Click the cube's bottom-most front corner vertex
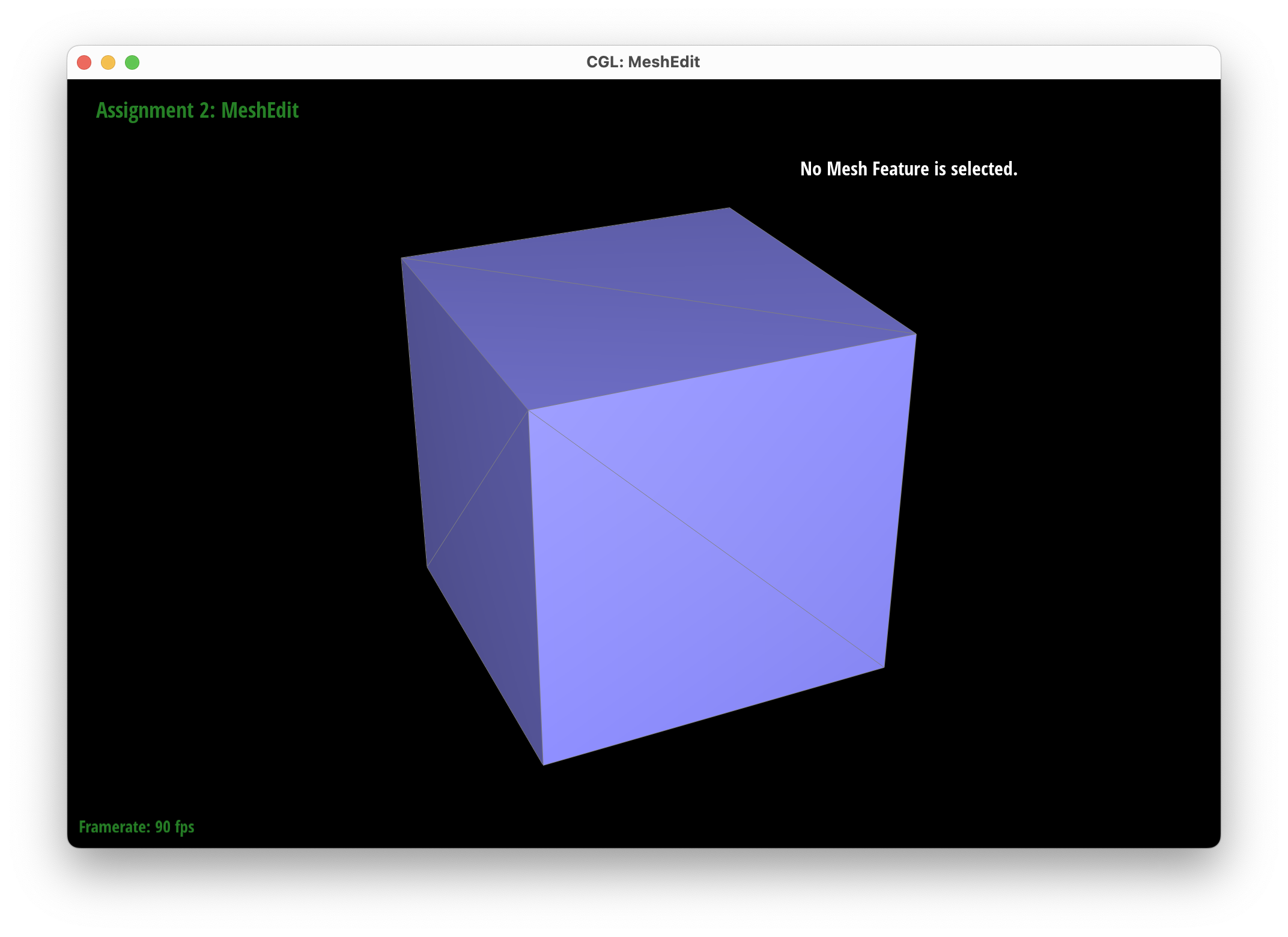This screenshot has width=1288, height=937. [x=543, y=765]
